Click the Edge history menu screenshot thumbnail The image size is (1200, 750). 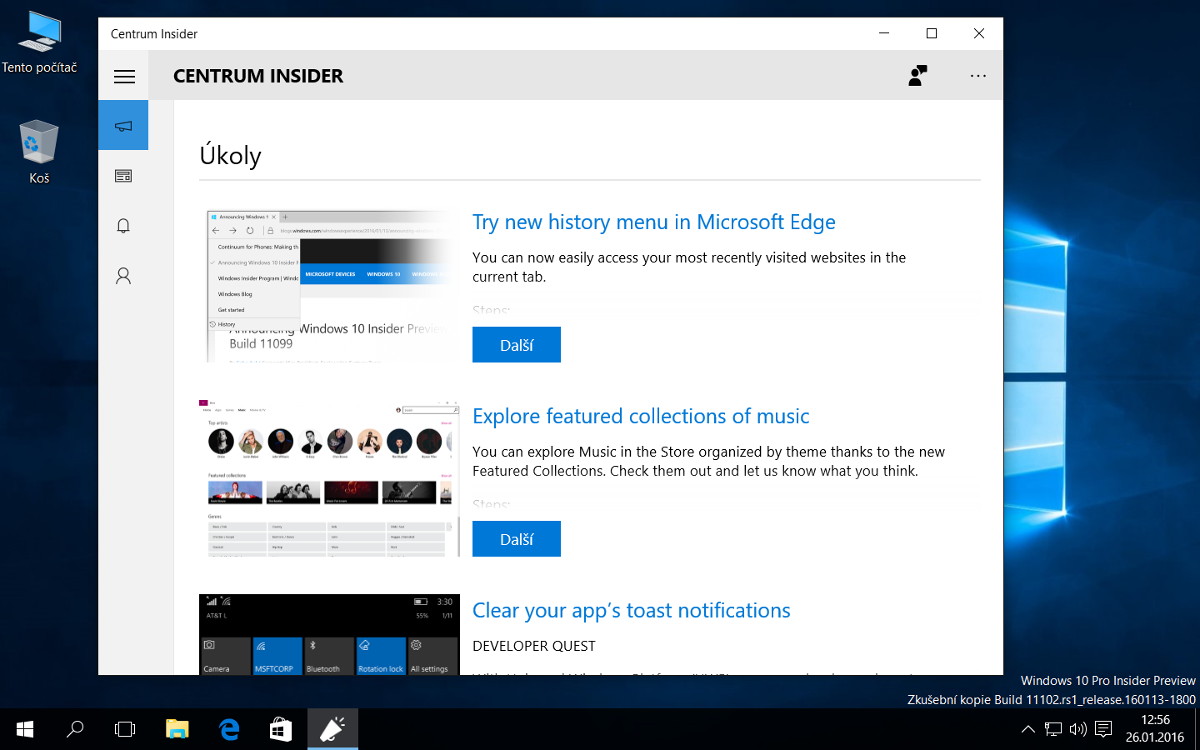(329, 286)
